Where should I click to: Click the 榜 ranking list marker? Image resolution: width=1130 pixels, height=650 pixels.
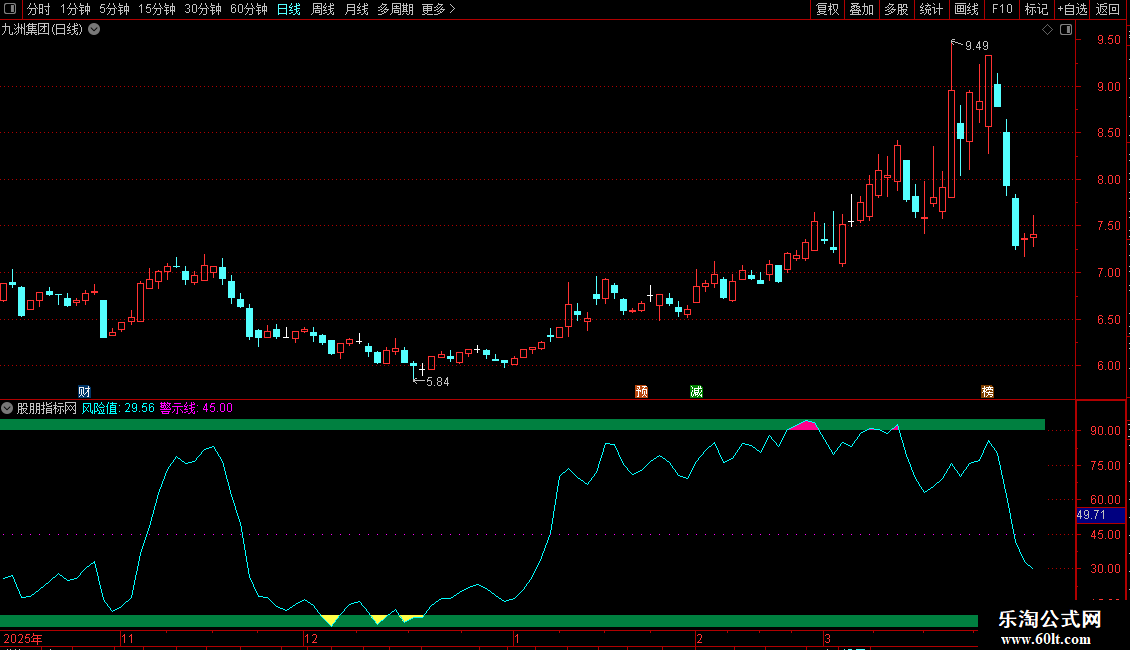pos(987,391)
